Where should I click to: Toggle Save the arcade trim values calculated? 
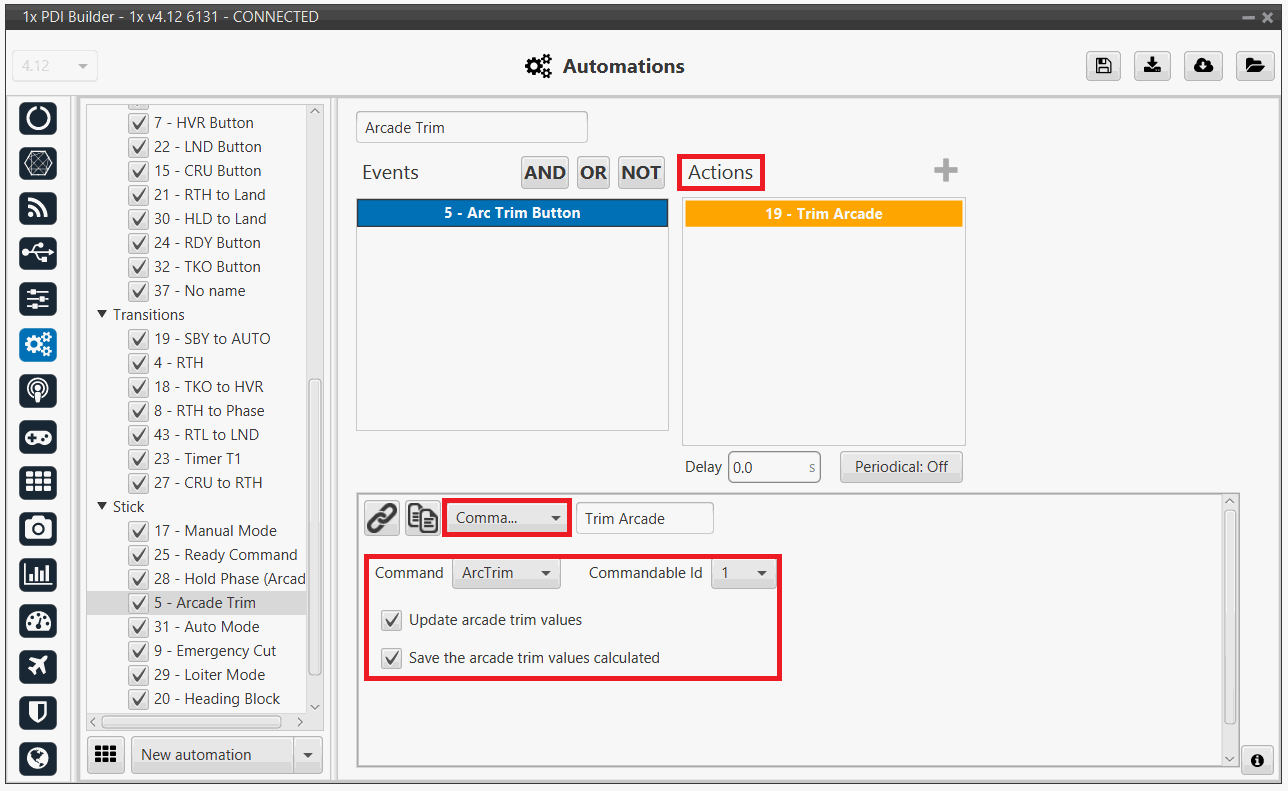[x=392, y=658]
